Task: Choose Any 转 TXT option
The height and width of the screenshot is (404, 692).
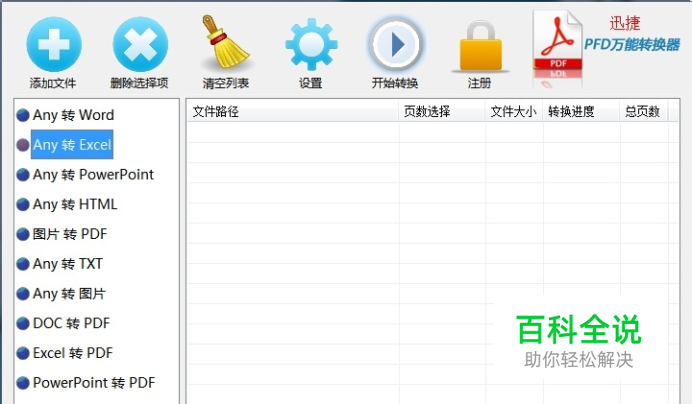Action: (68, 264)
